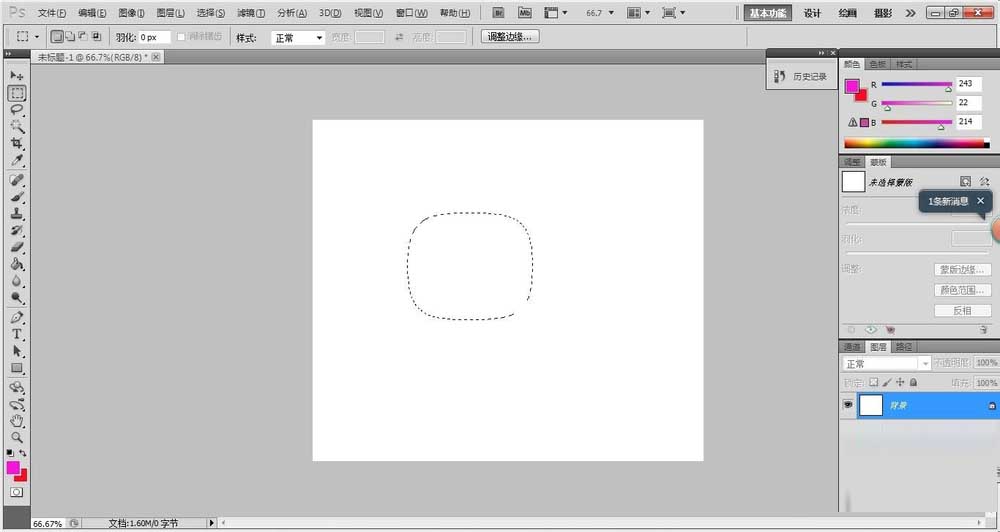1000x532 pixels.
Task: Select the Path Selection arrow tool
Action: [x=17, y=351]
